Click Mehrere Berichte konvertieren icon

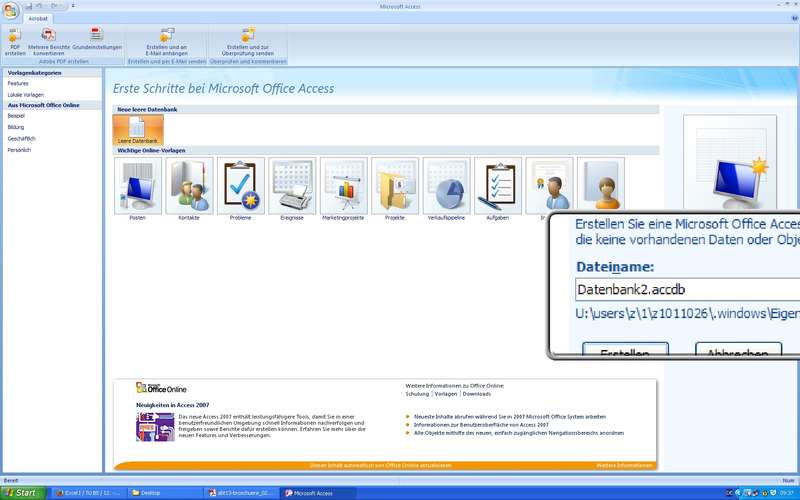click(49, 42)
